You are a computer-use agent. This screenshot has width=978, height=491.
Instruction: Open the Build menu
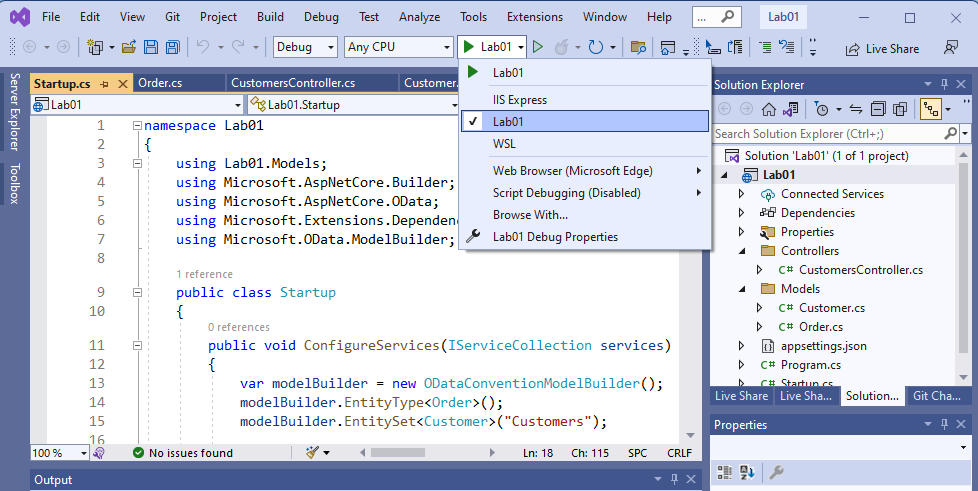pos(270,17)
